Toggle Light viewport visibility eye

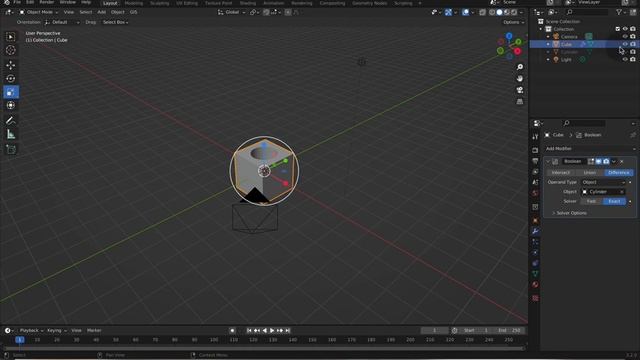[x=625, y=60]
